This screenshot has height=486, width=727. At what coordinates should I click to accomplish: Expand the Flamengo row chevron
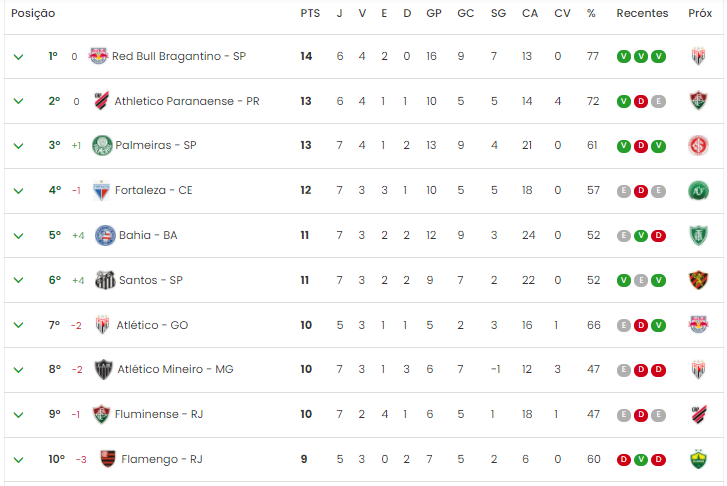19,460
